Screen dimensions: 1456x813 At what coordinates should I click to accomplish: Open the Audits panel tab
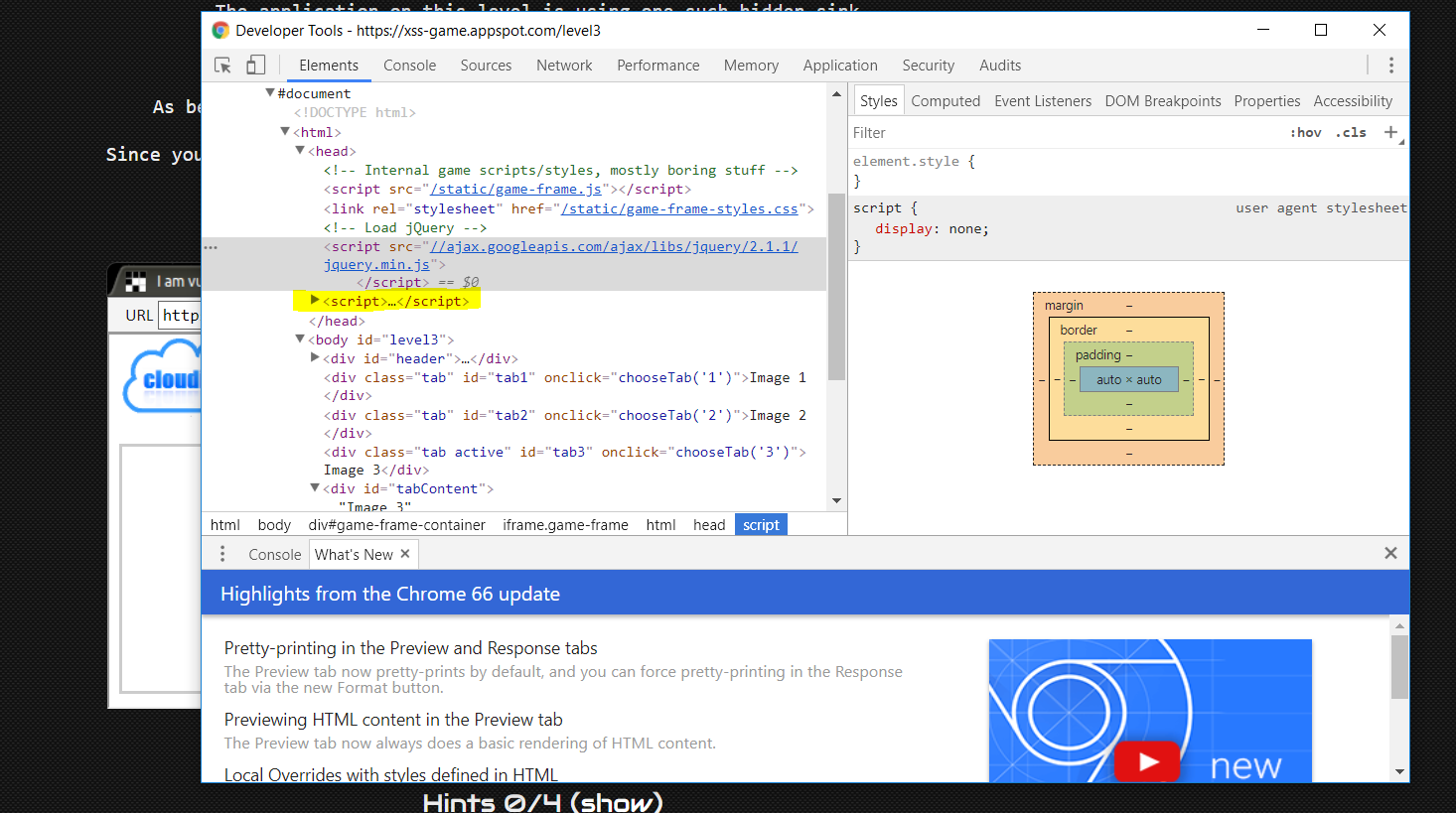[x=1000, y=66]
